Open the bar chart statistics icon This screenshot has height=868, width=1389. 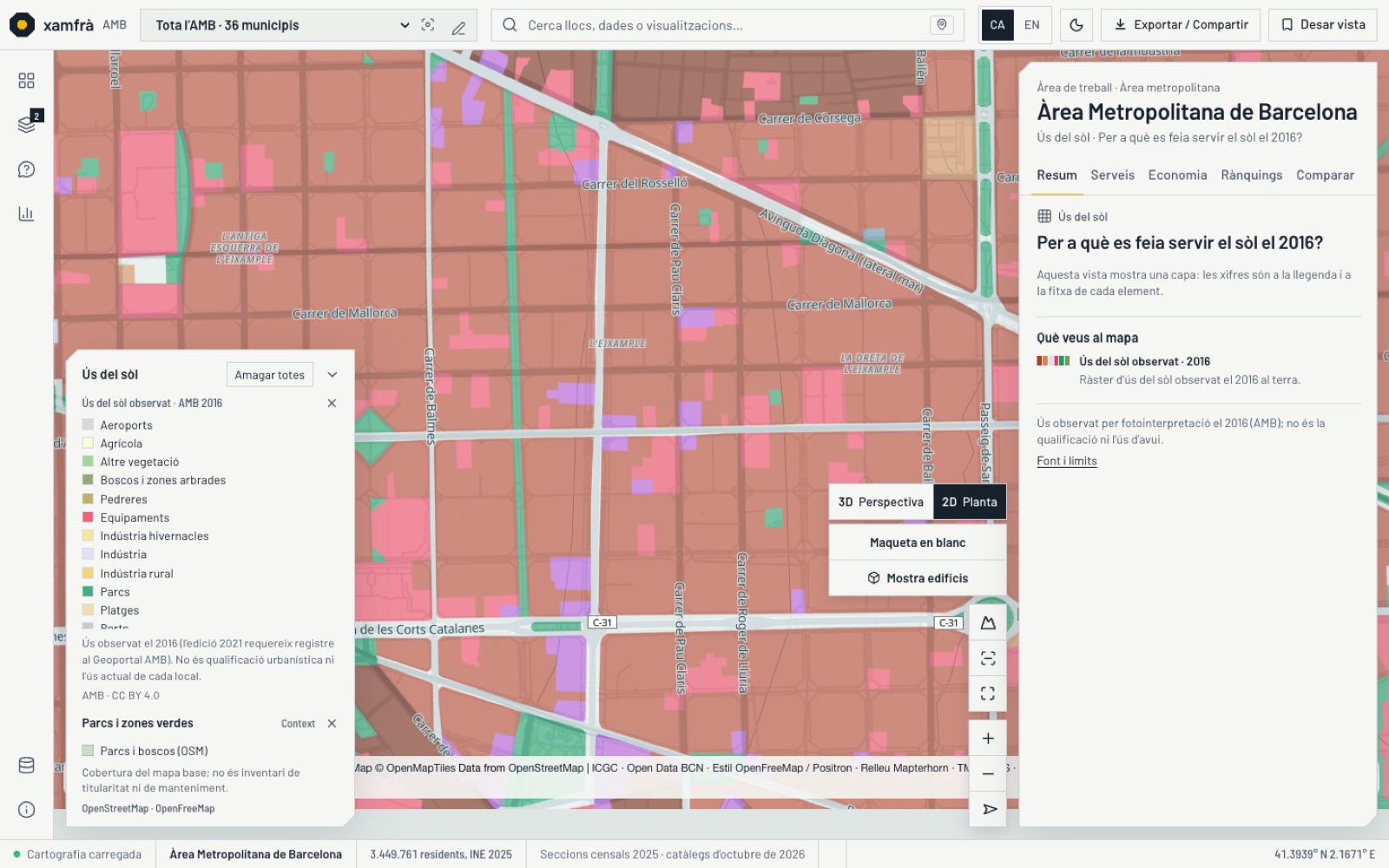tap(26, 214)
